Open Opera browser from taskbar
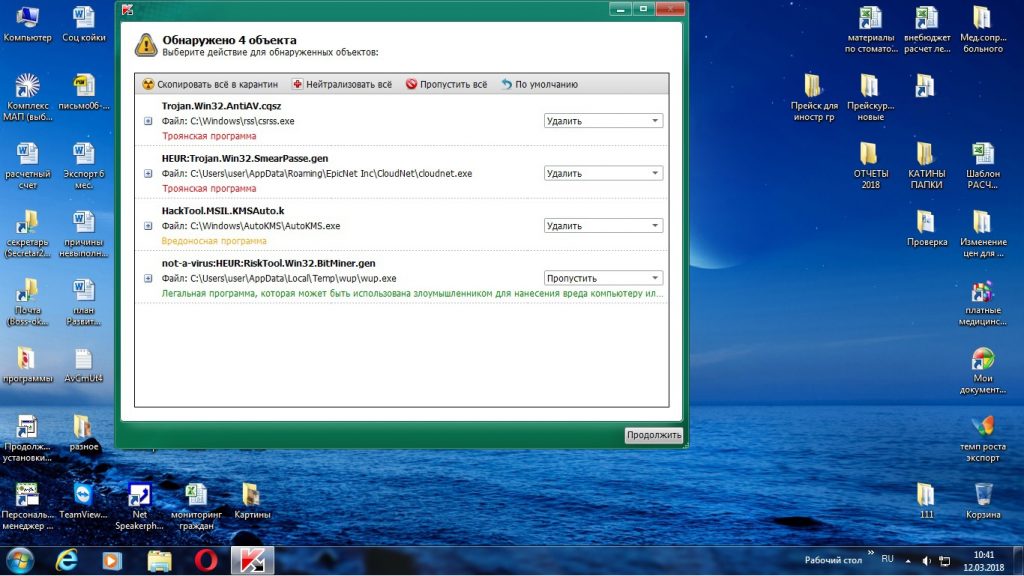 206,560
